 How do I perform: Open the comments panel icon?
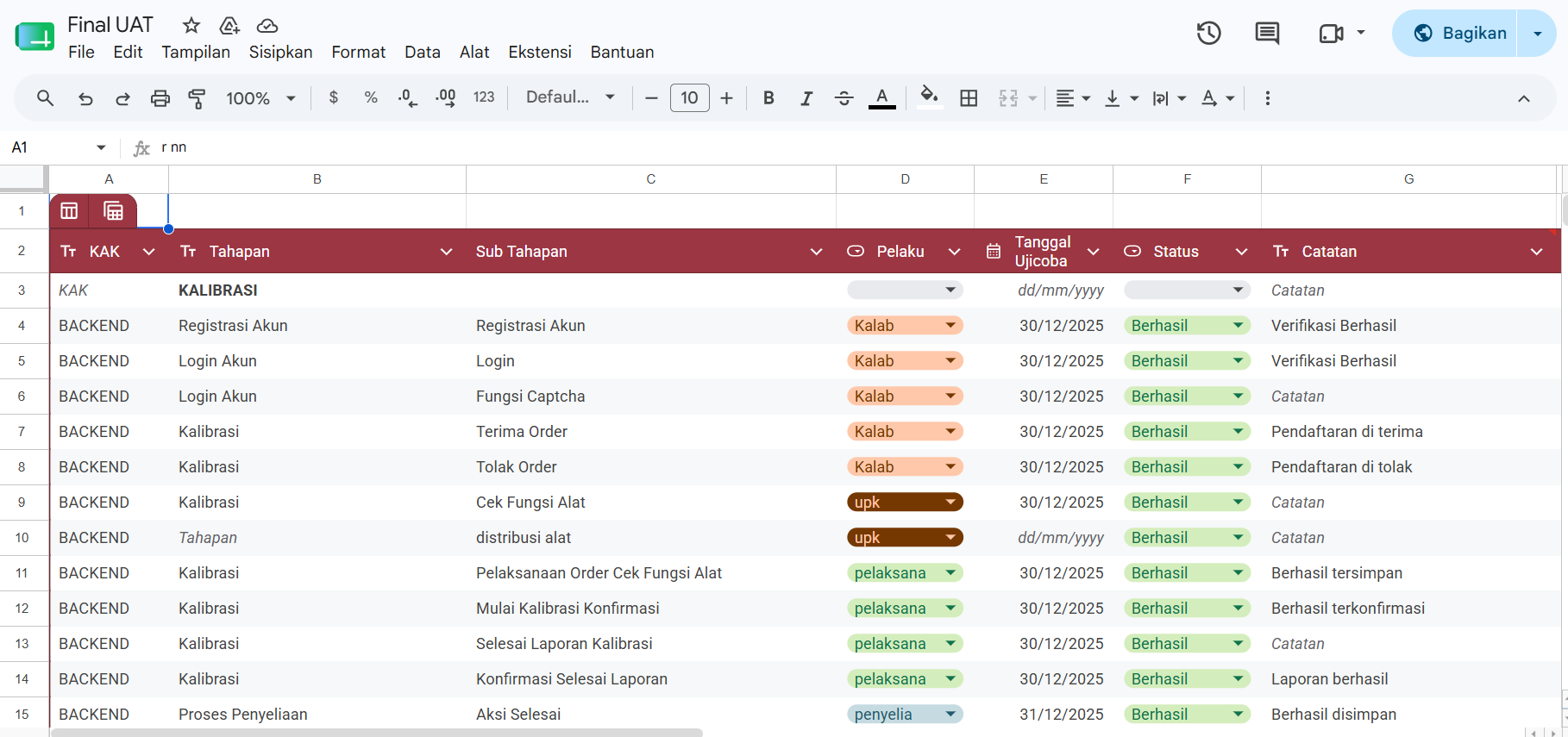pos(1267,33)
